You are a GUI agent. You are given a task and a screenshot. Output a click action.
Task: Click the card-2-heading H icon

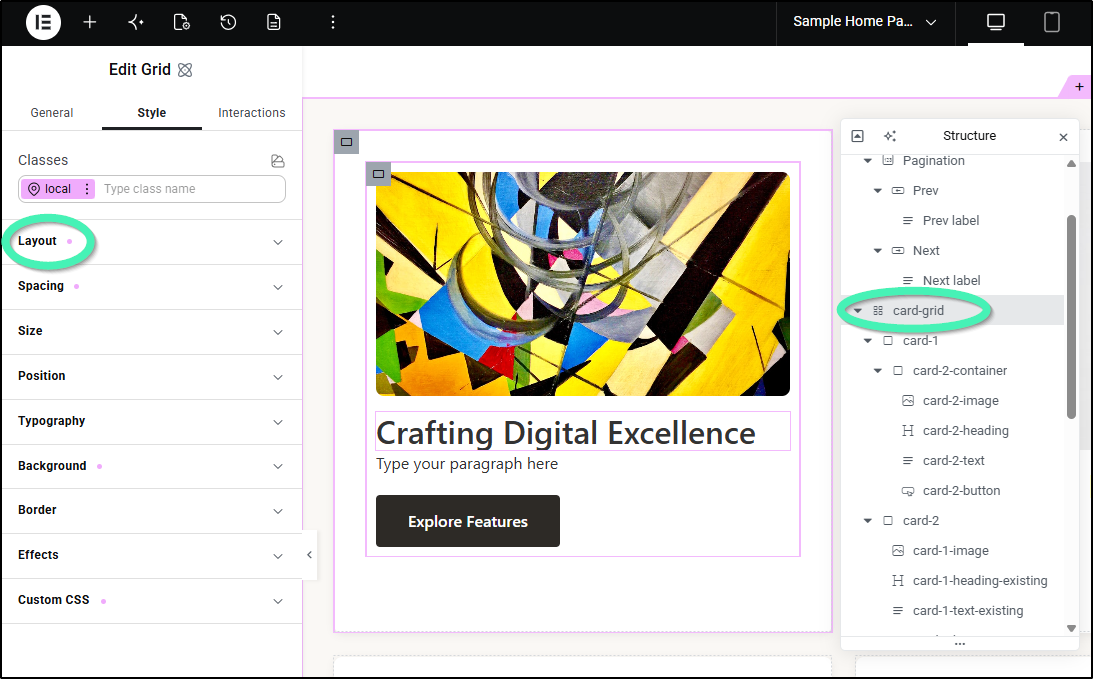tap(908, 431)
